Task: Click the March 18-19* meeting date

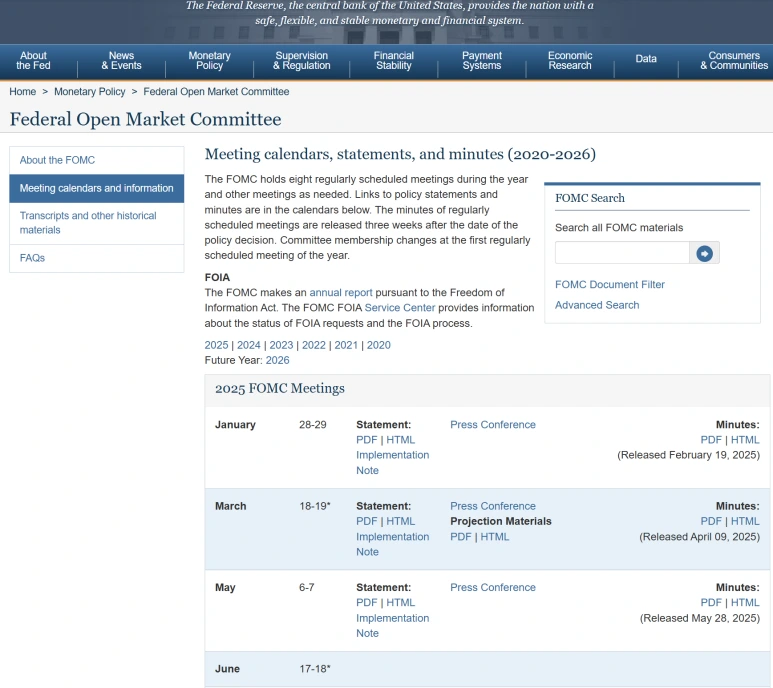Action: pyautogui.click(x=315, y=506)
